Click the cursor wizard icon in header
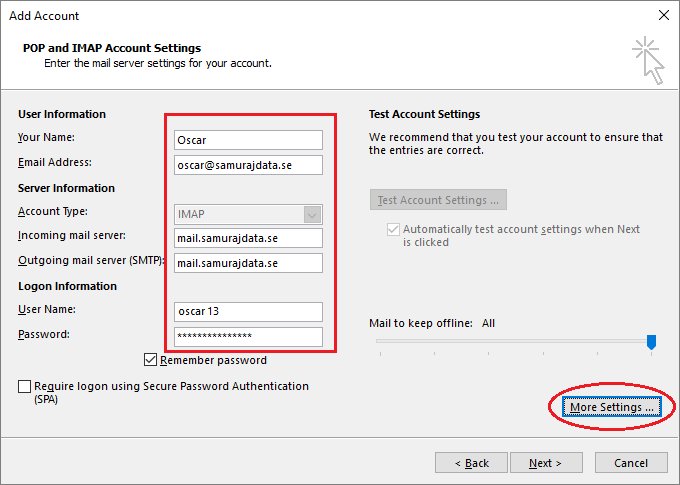 (x=648, y=60)
